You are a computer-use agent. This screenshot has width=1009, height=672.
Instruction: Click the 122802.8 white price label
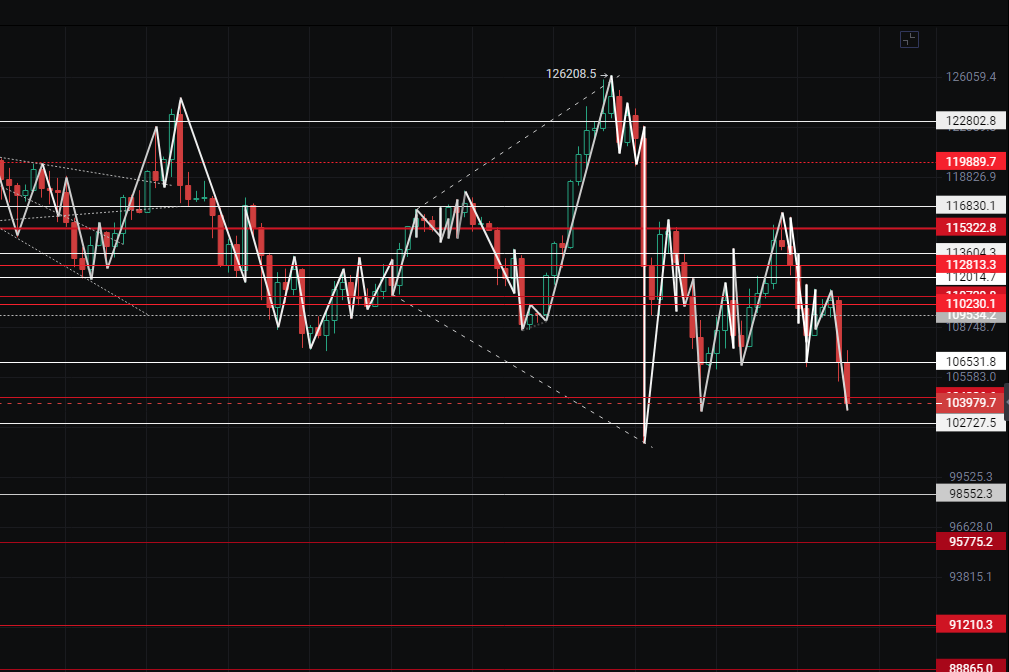[x=970, y=121]
